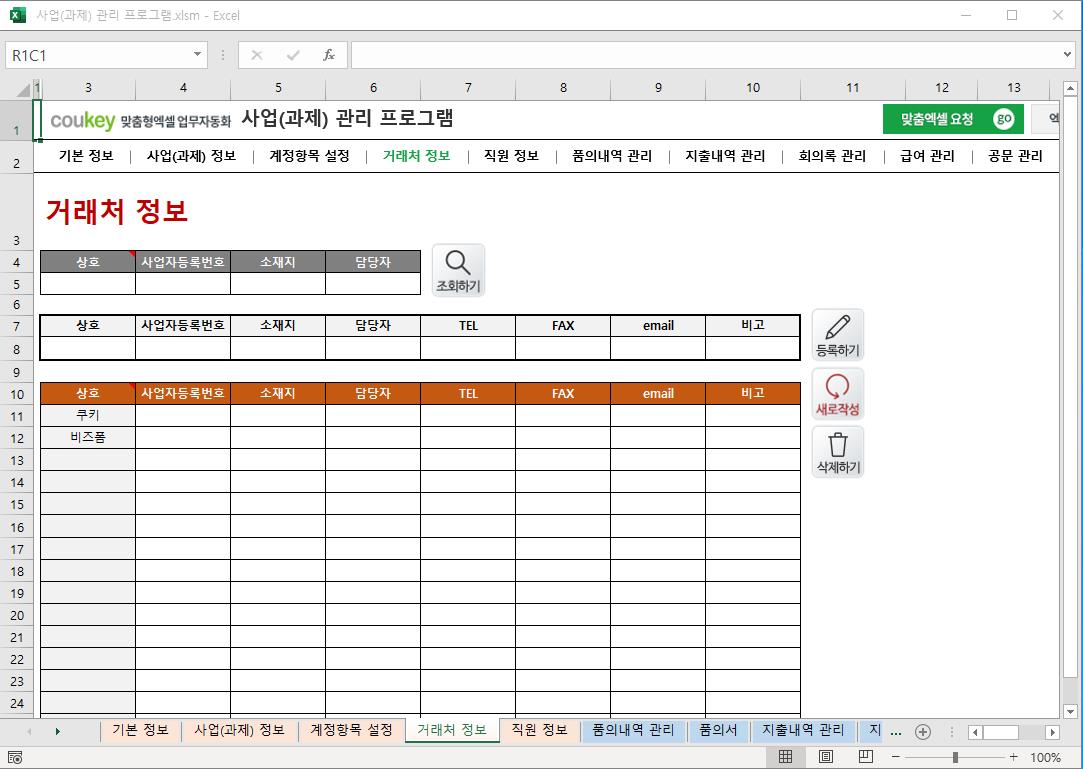Switch to Page Layout view icon
Viewport: 1083px width, 769px height.
tap(825, 757)
